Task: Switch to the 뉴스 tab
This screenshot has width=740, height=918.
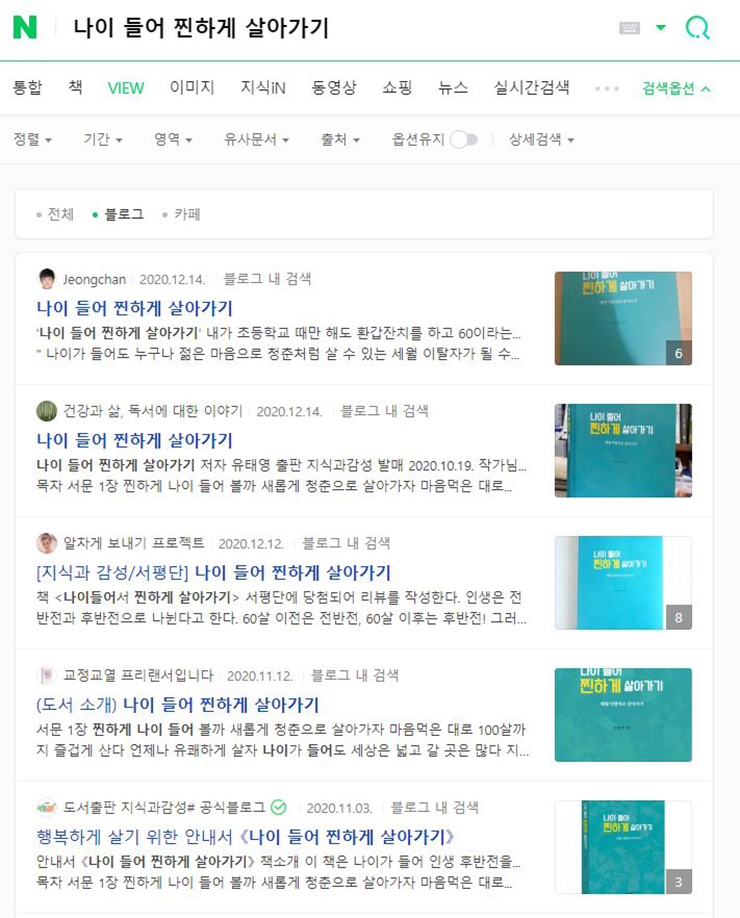Action: (453, 88)
